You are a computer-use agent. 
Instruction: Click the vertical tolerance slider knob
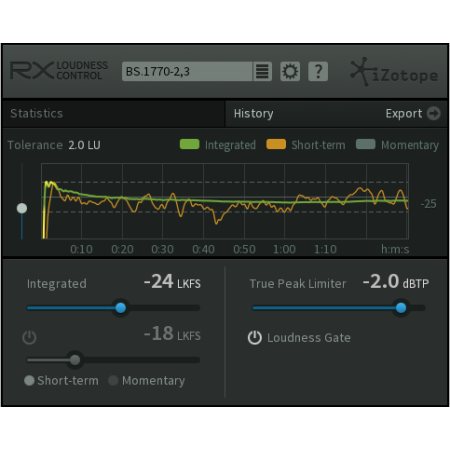tap(22, 208)
